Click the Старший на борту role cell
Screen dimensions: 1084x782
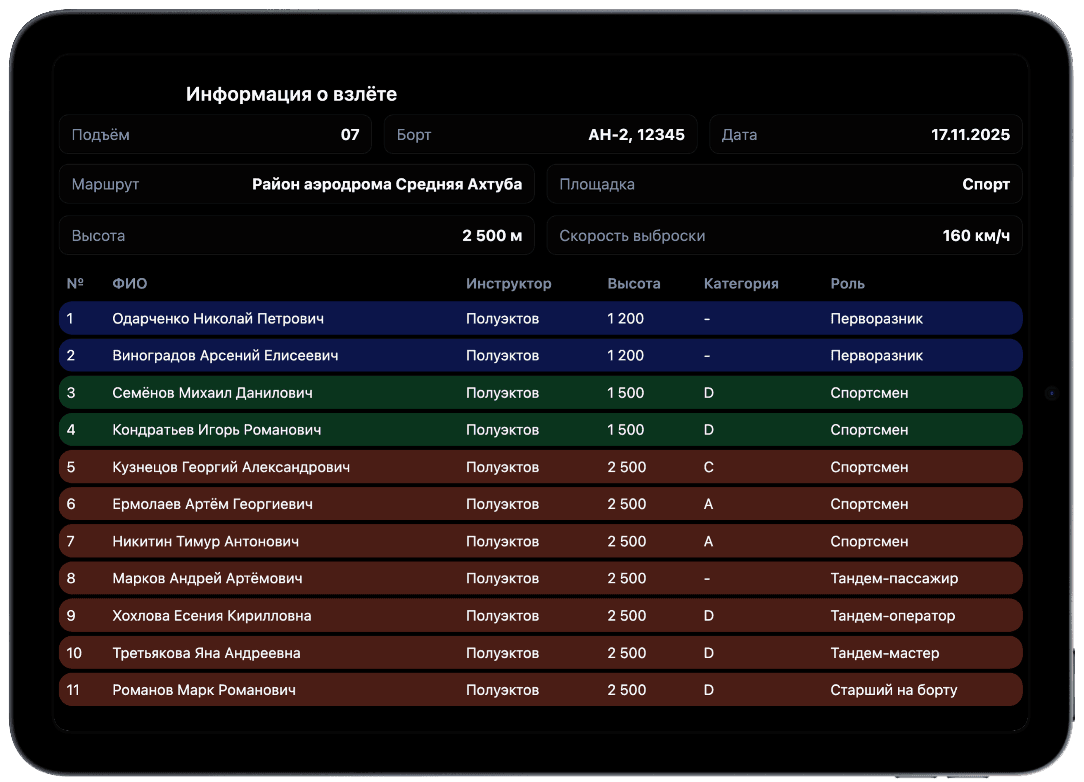click(x=893, y=690)
